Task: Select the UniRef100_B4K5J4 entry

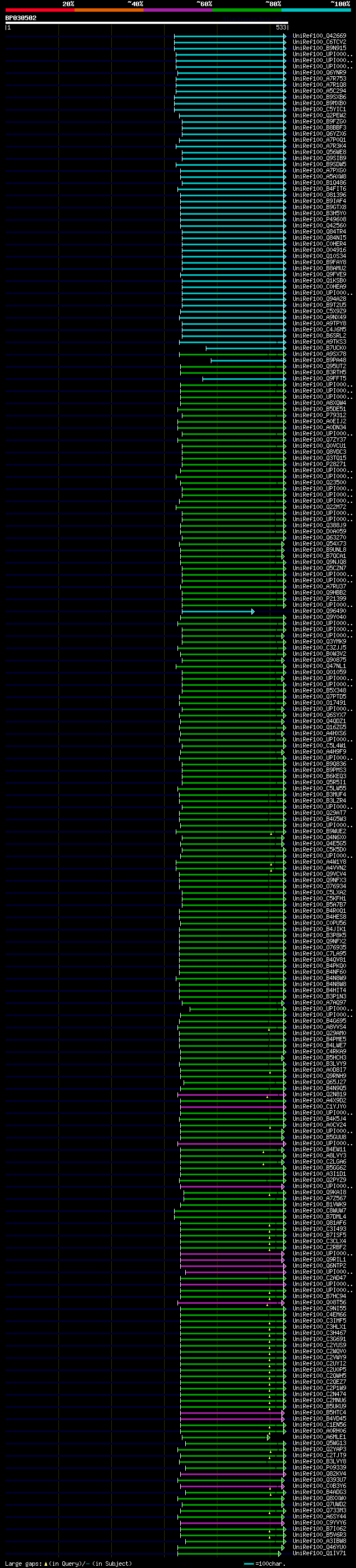Action: [319, 1118]
